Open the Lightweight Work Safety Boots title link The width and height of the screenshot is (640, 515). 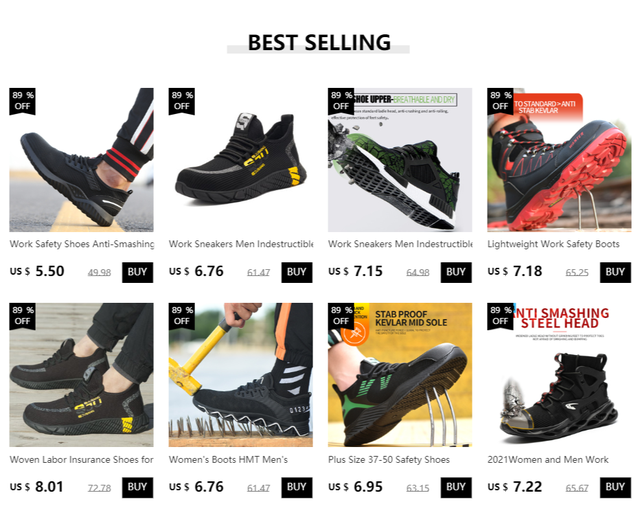553,244
